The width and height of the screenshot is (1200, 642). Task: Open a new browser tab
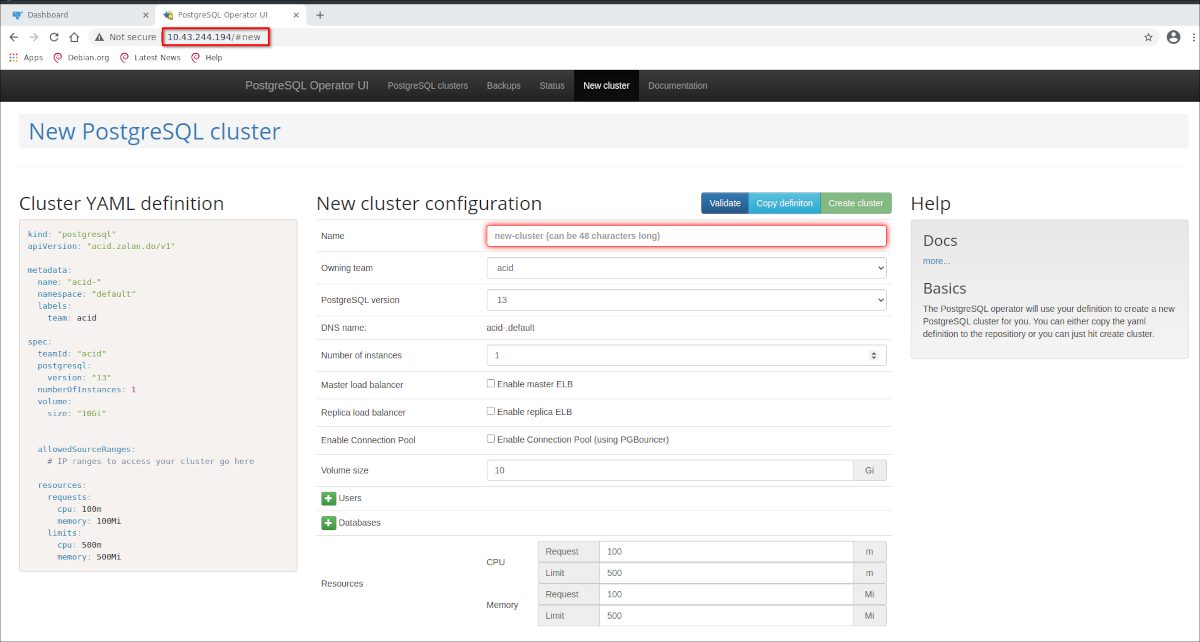320,15
